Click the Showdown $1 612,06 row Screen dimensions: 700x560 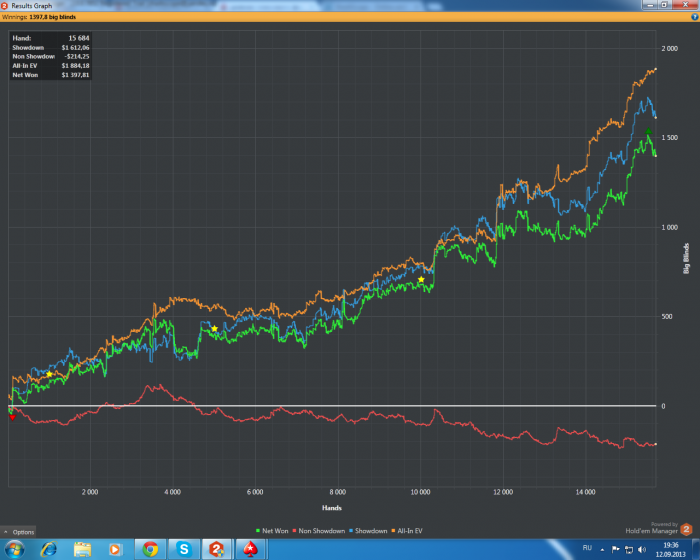[x=51, y=47]
